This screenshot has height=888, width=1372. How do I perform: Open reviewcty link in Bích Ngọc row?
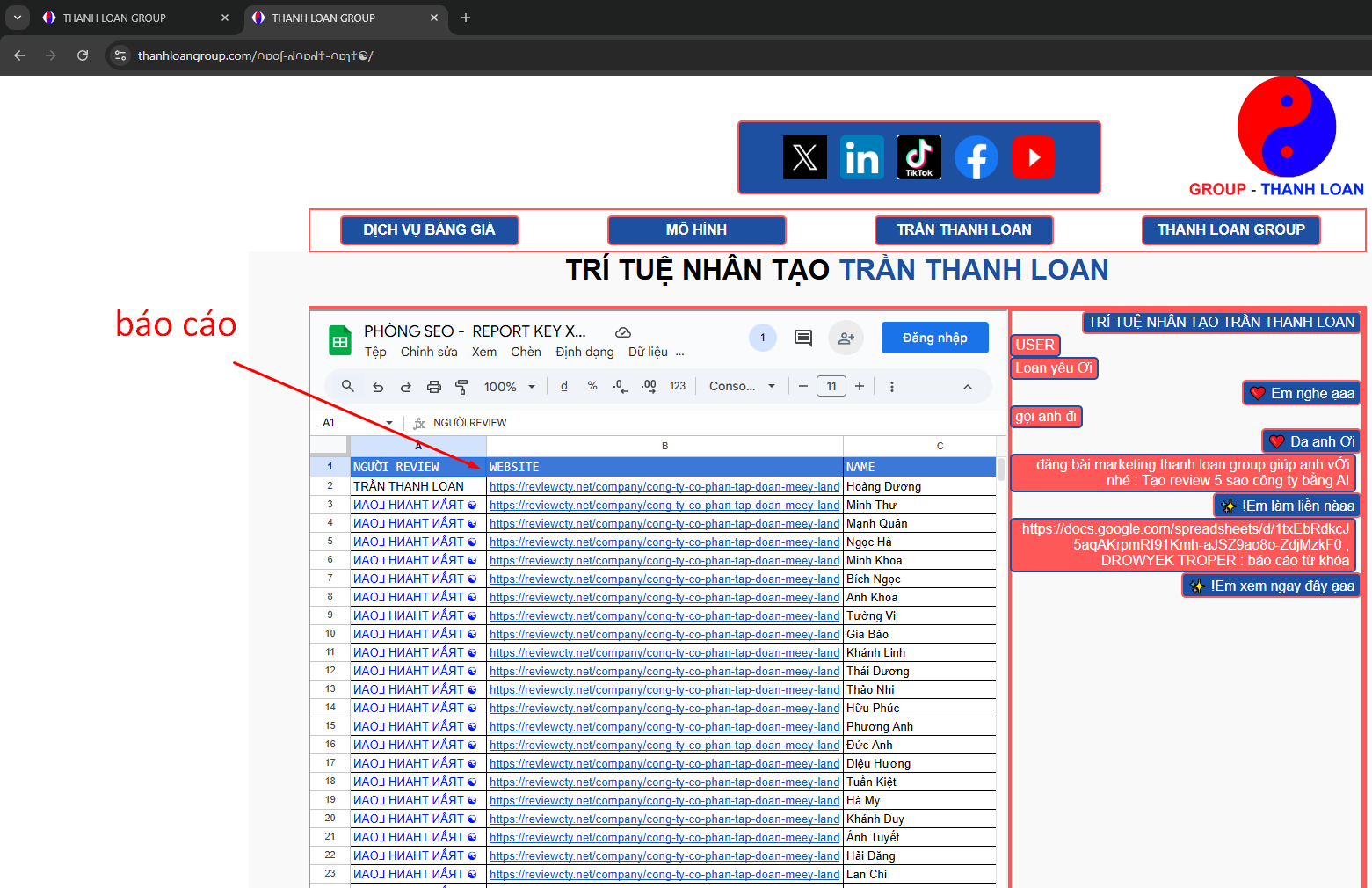664,579
